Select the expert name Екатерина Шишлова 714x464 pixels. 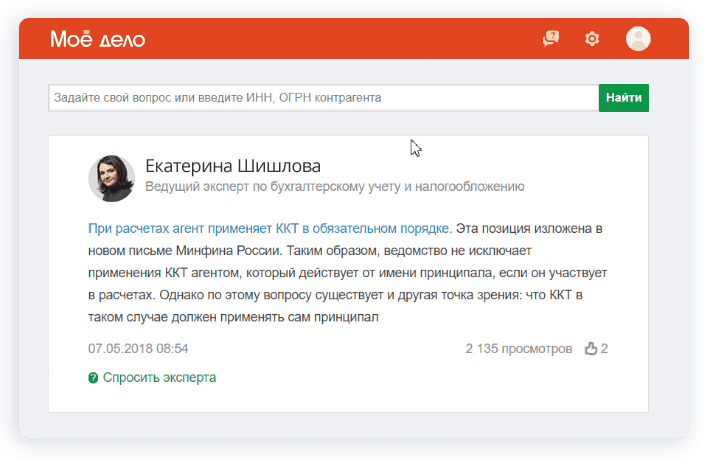point(233,165)
